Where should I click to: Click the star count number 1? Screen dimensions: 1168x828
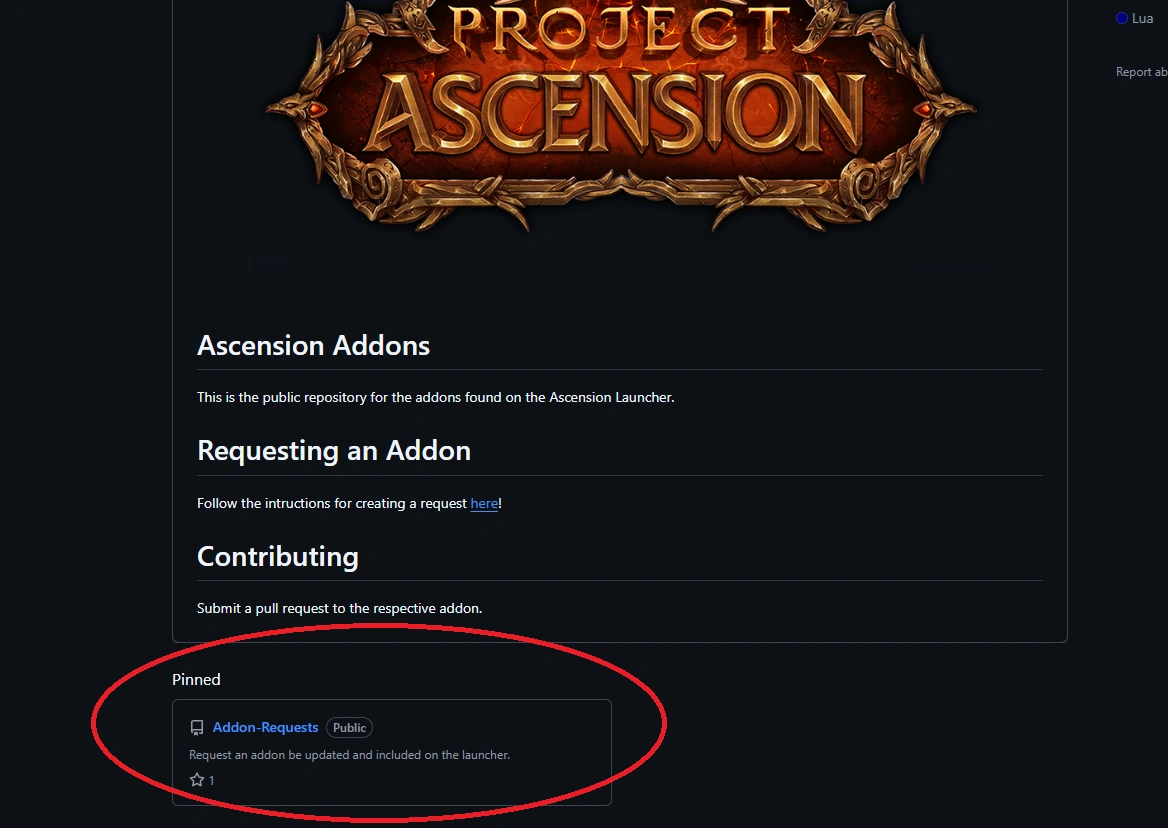[x=211, y=780]
